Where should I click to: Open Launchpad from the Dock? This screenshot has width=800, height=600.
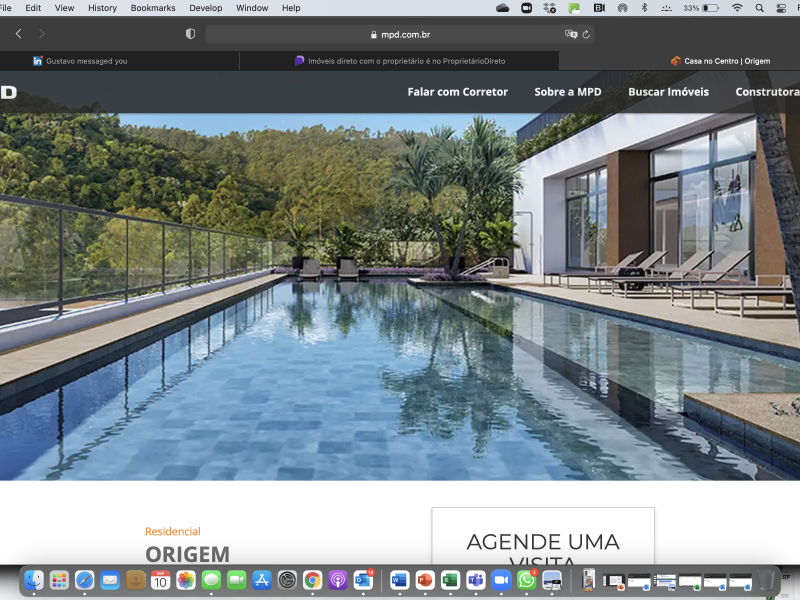pyautogui.click(x=59, y=580)
